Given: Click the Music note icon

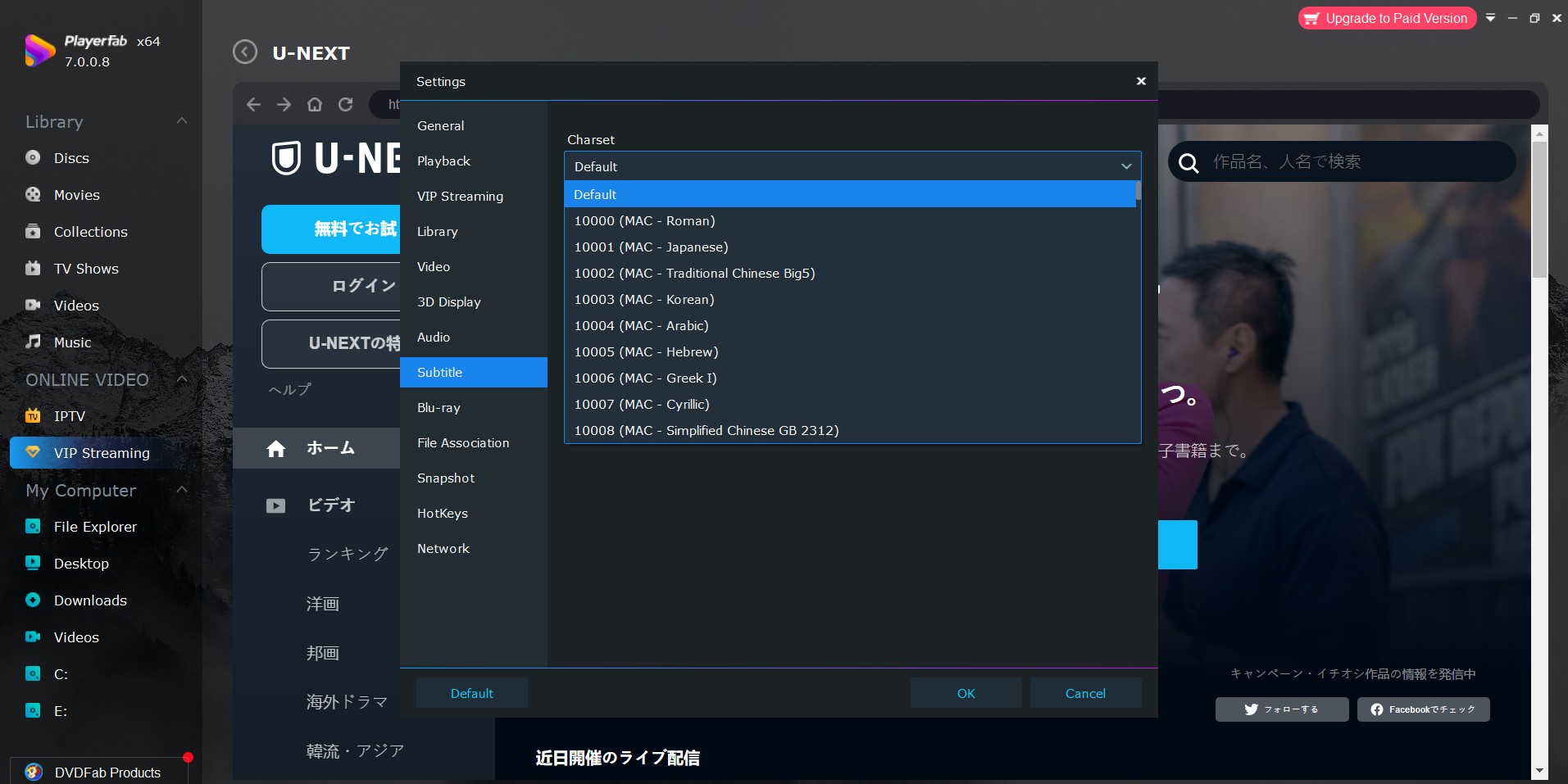Looking at the screenshot, I should (x=33, y=342).
